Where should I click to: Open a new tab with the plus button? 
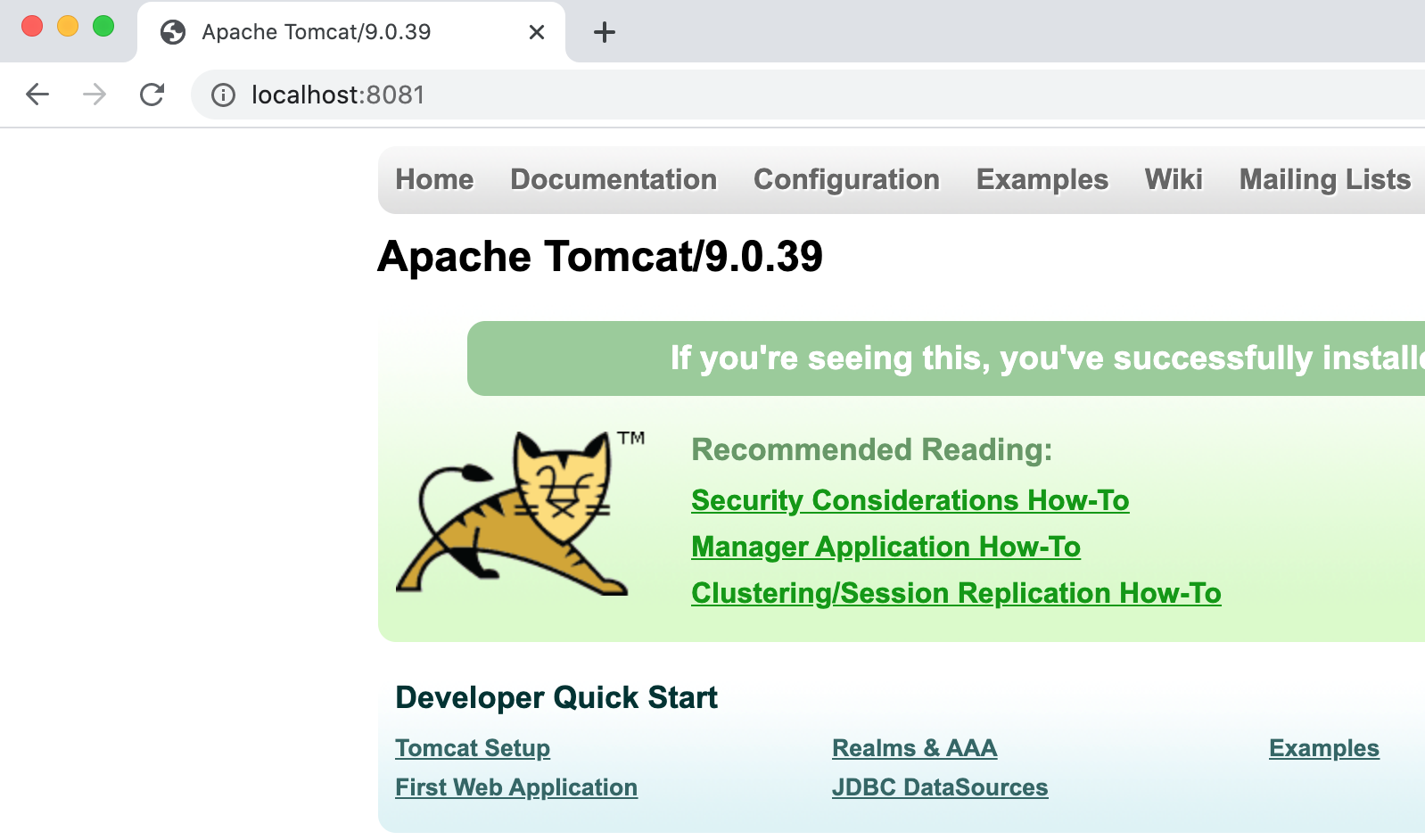(605, 32)
